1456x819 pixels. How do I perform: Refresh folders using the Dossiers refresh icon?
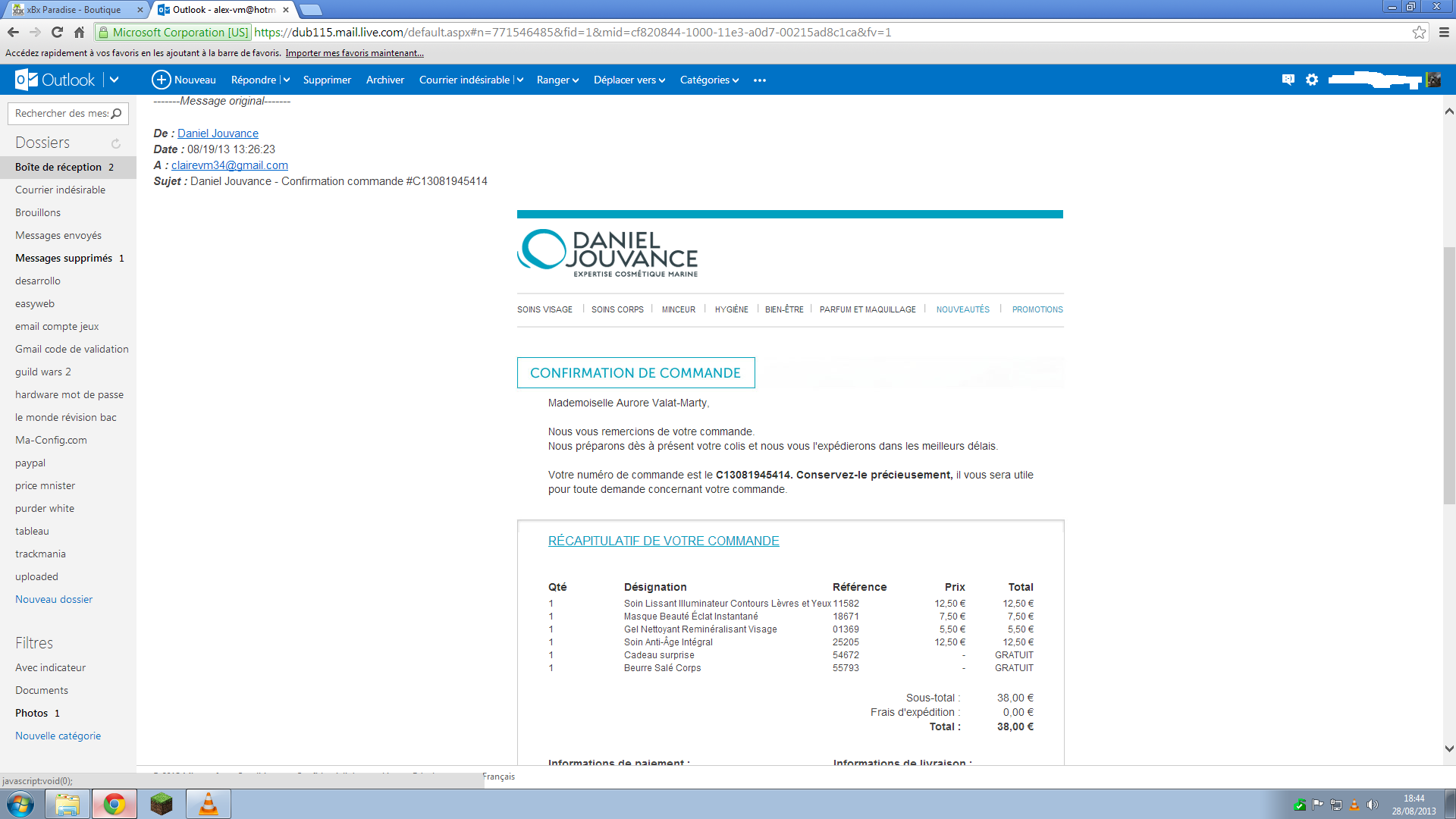116,143
